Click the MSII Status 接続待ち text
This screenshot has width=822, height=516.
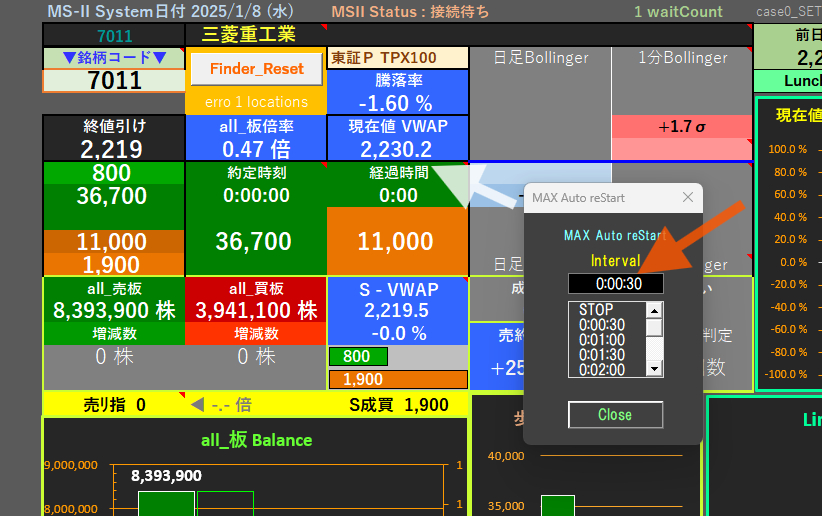coord(410,12)
